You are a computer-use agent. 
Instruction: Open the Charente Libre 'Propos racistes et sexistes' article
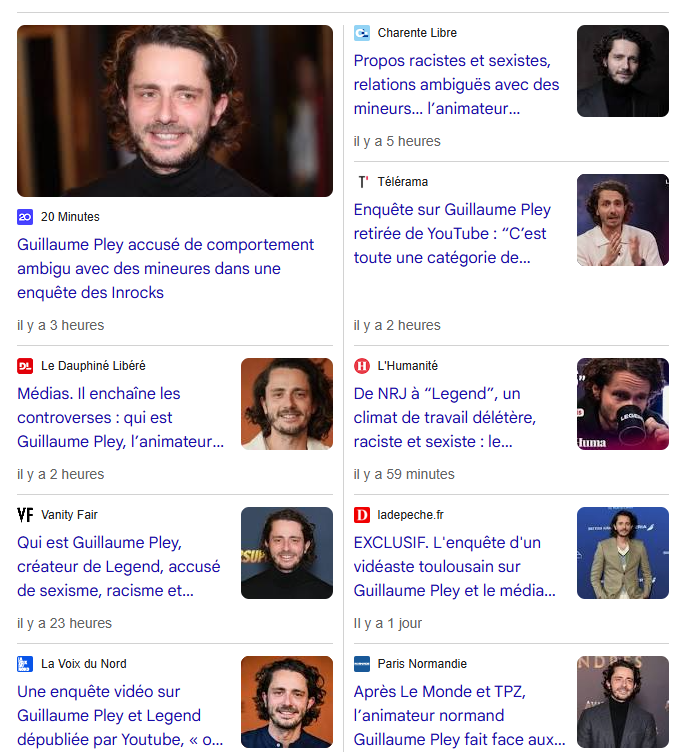[x=456, y=85]
